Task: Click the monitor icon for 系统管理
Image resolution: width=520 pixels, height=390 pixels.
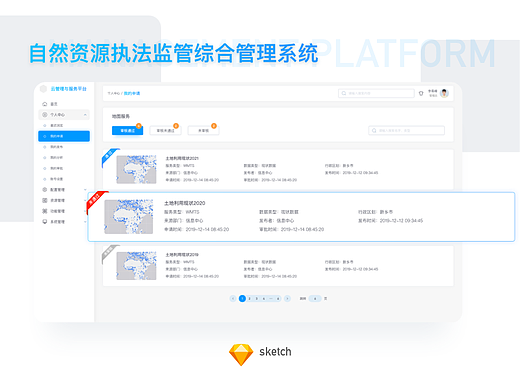Action: 45,222
